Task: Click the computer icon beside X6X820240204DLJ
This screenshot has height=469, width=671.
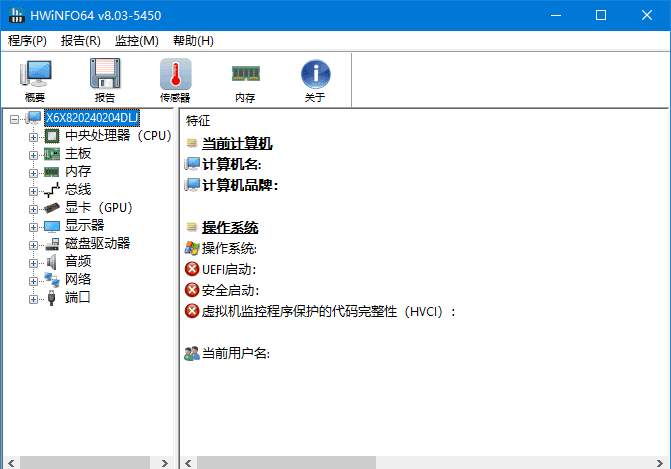Action: point(33,118)
